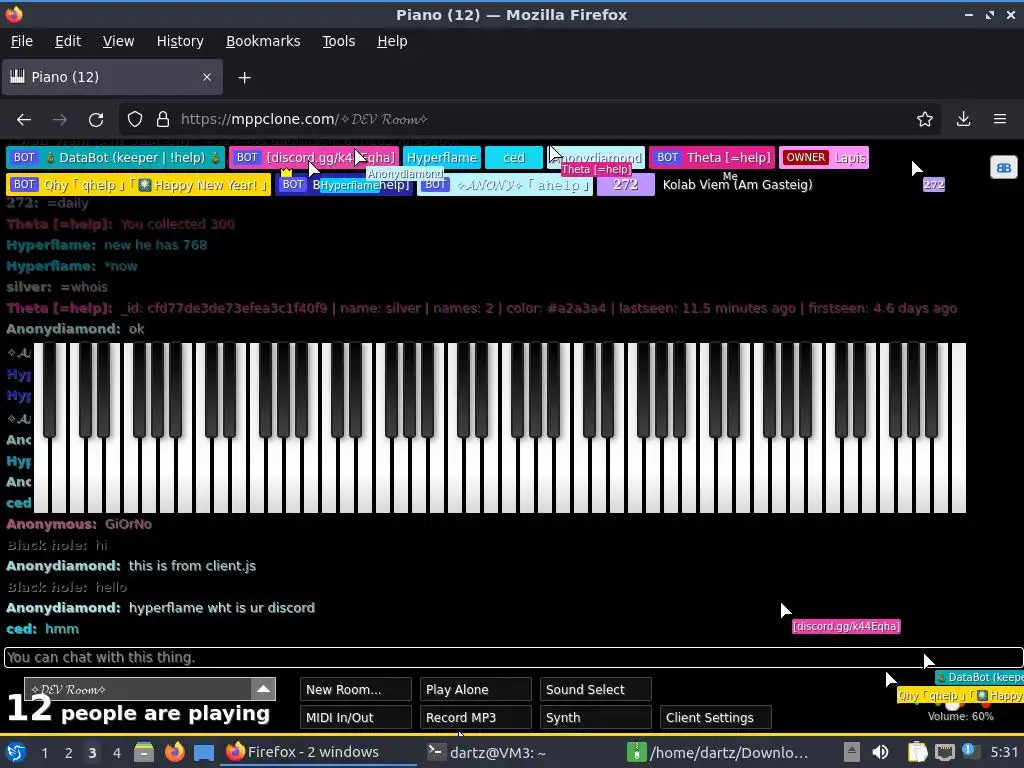Open the File menu
Image resolution: width=1024 pixels, height=768 pixels.
click(x=22, y=41)
